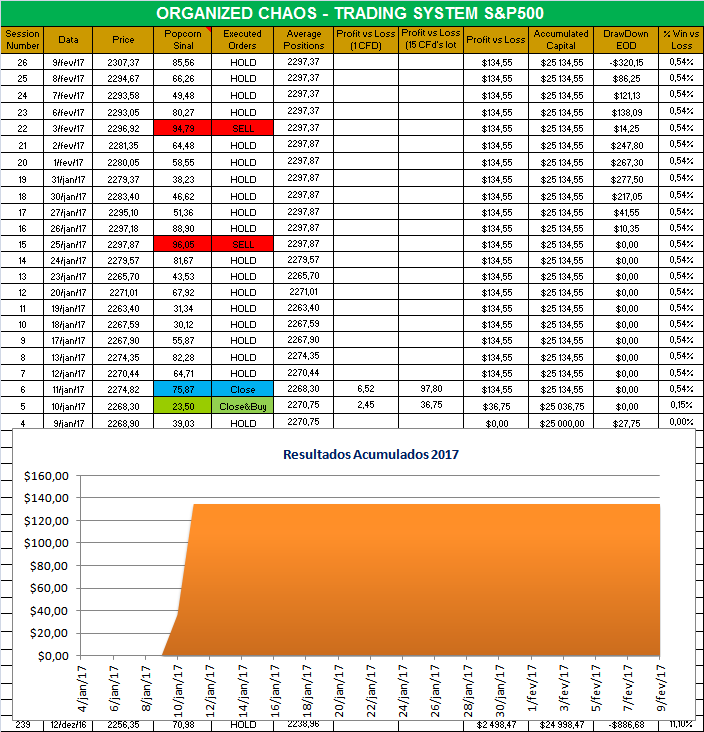Select the % Win vs Loss header

click(x=681, y=40)
